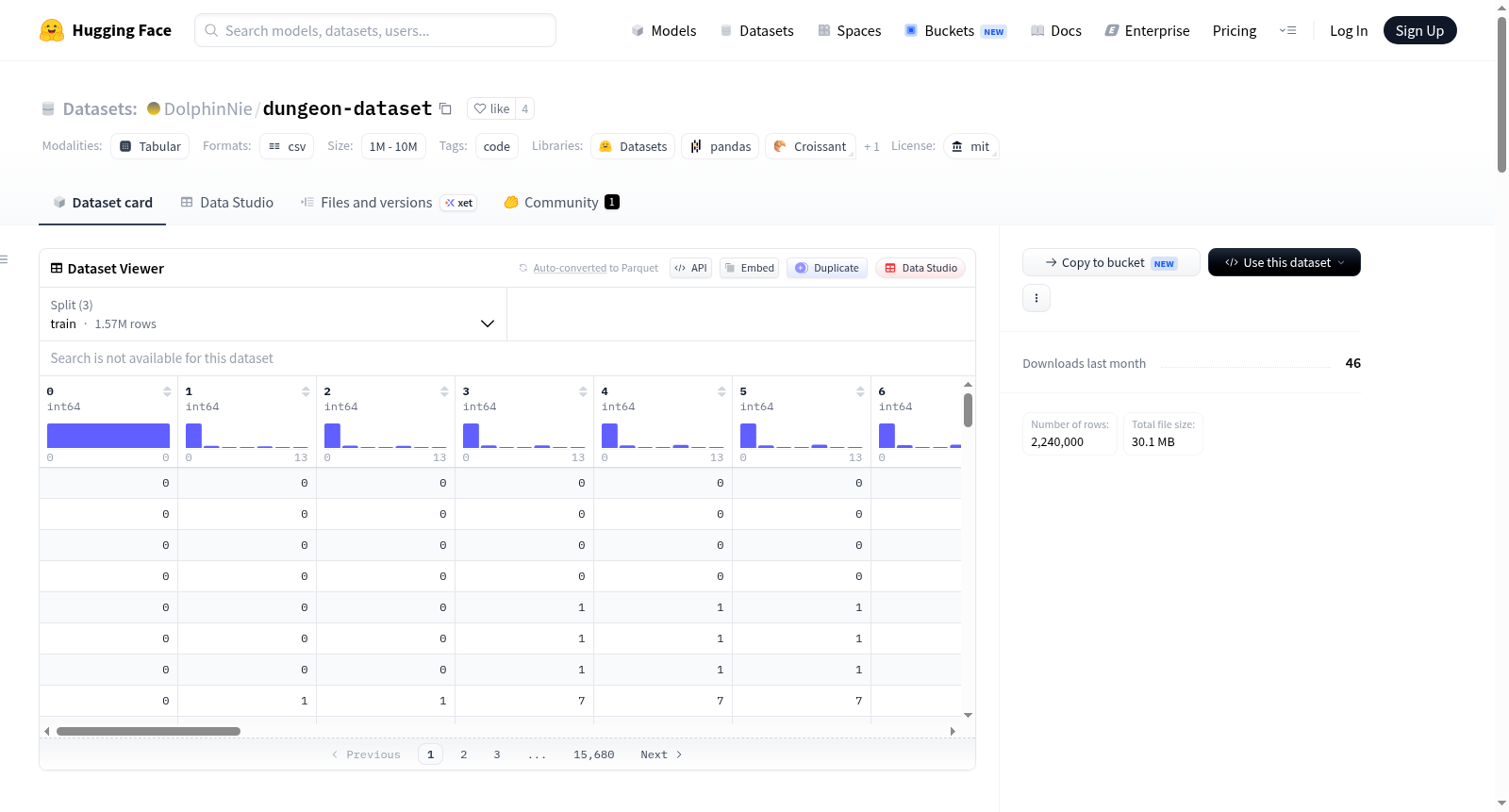1509x812 pixels.
Task: Sort column 0 using its sort arrows
Action: tap(167, 391)
